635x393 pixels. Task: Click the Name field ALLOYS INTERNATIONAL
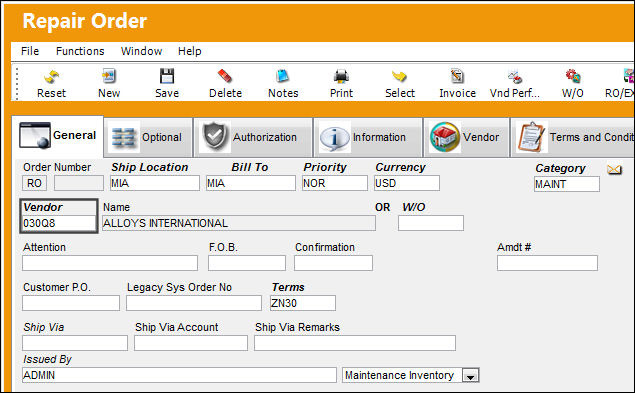239,223
